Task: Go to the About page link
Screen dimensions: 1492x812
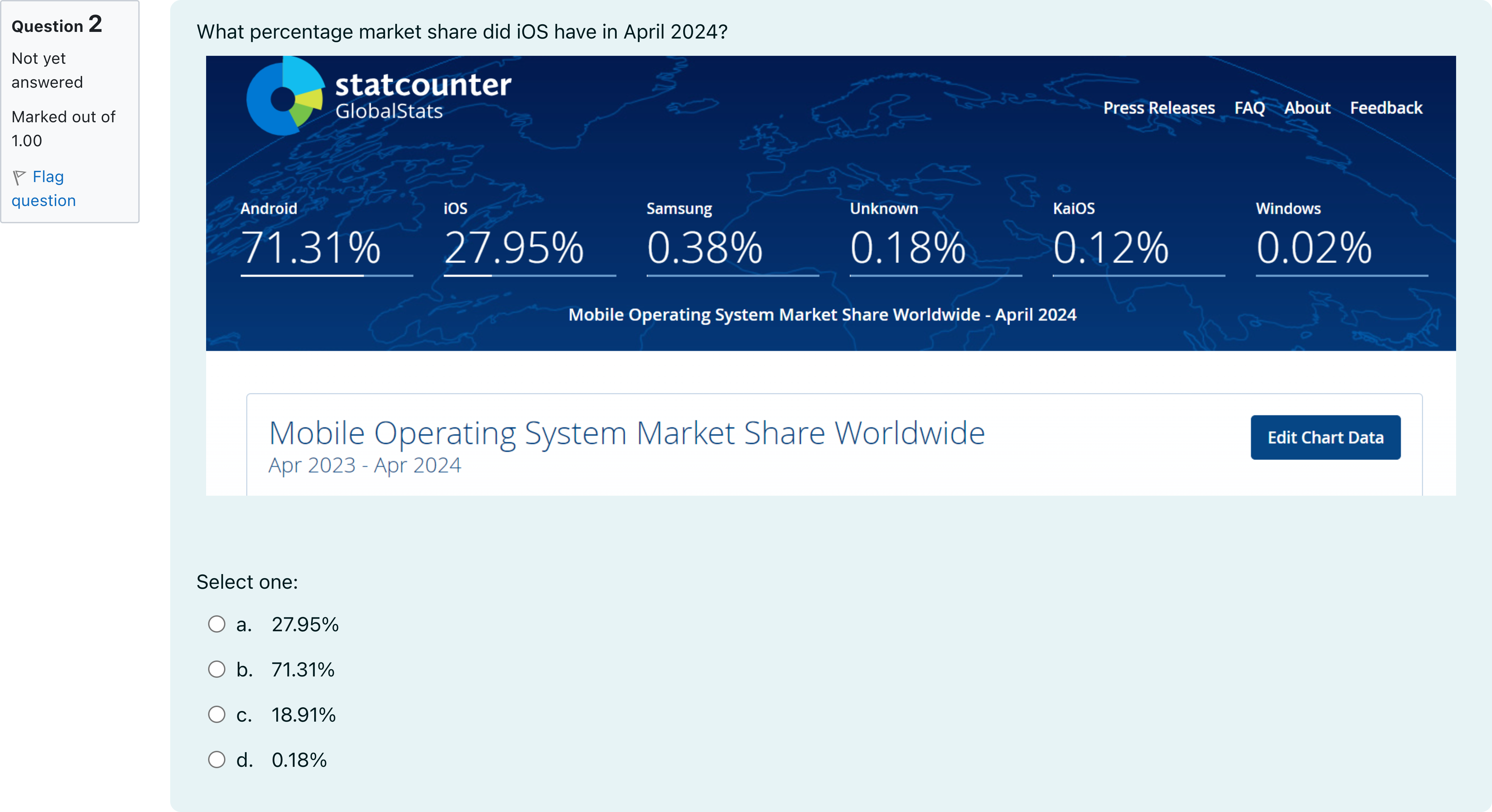Action: coord(1307,108)
